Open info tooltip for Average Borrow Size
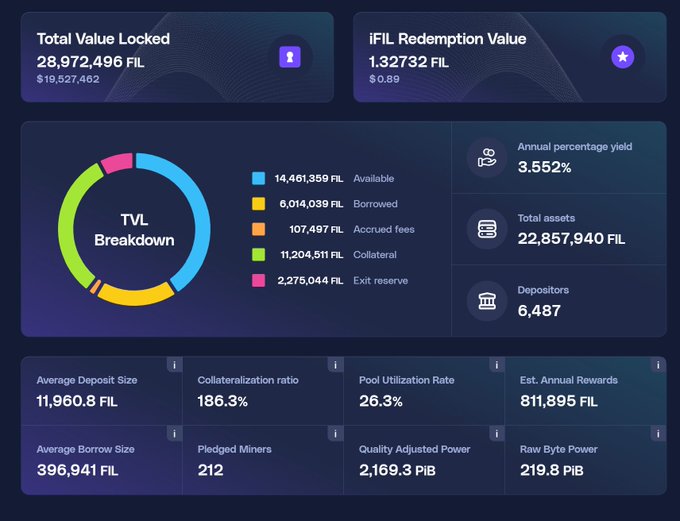 174,433
